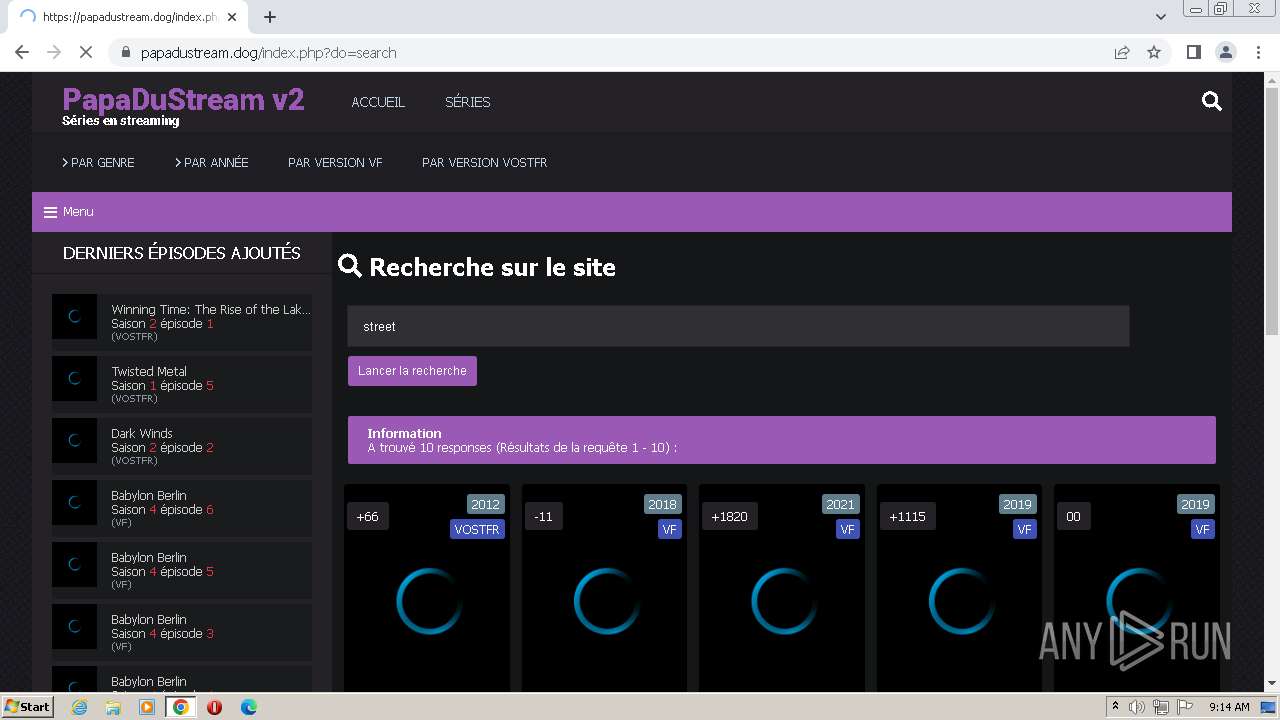Open the PAR GENRE dropdown
This screenshot has width=1280, height=720.
tap(98, 162)
